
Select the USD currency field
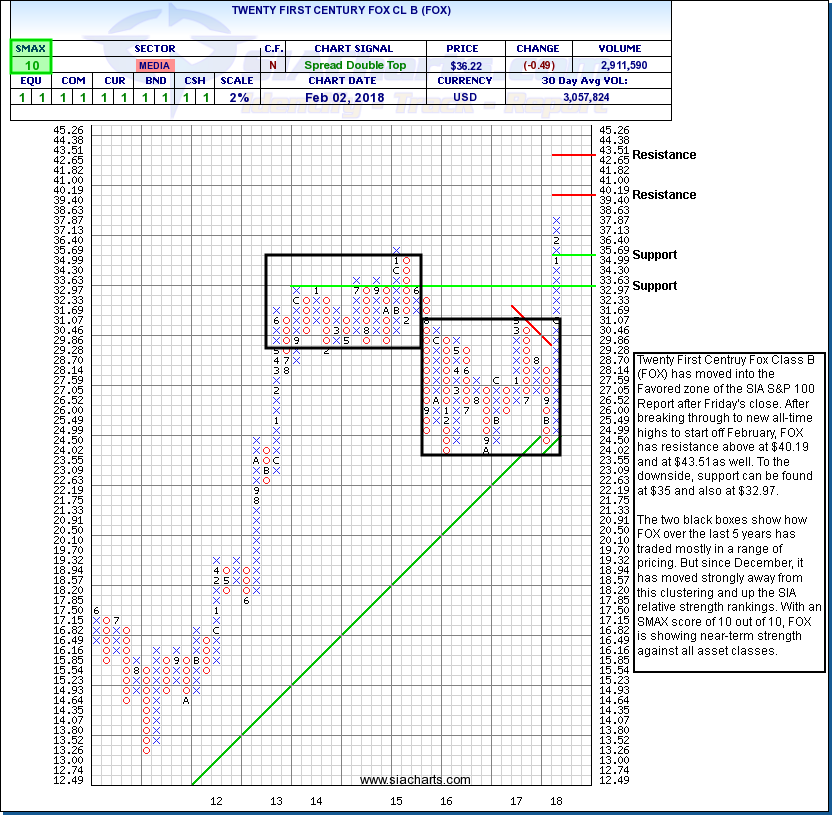pyautogui.click(x=463, y=97)
